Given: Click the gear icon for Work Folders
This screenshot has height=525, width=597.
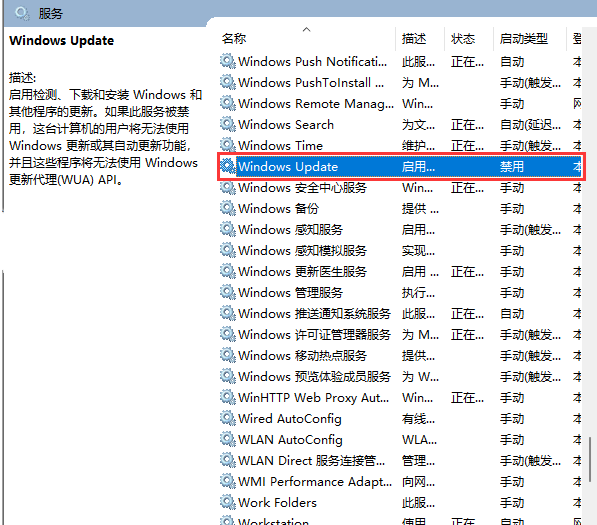Looking at the screenshot, I should [x=228, y=502].
